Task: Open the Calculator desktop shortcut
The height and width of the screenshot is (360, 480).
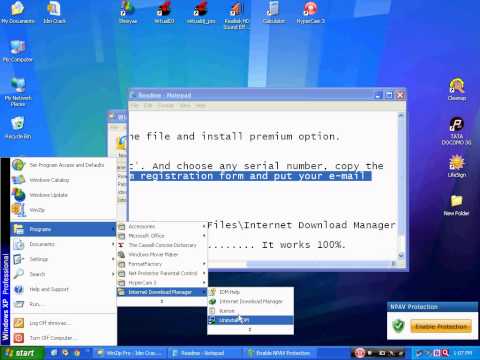Action: click(274, 13)
